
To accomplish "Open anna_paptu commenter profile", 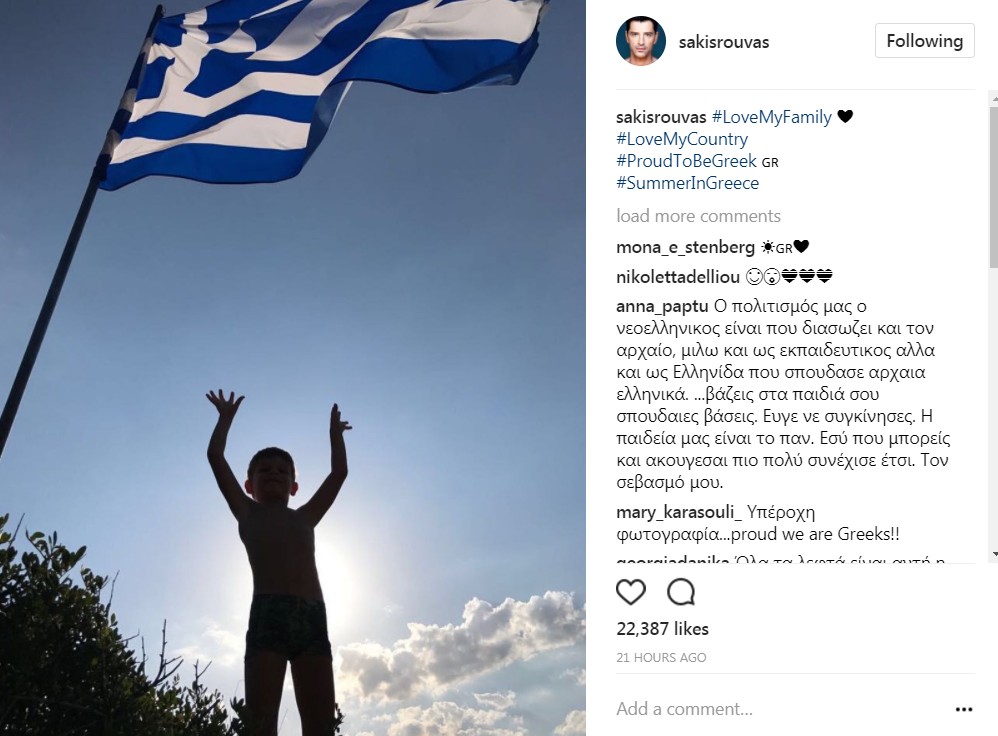I will click(x=662, y=306).
